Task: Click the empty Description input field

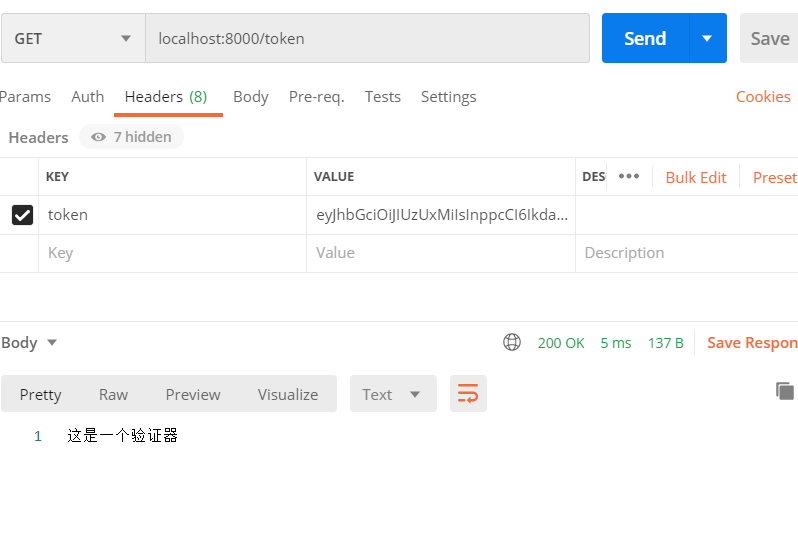Action: (687, 253)
